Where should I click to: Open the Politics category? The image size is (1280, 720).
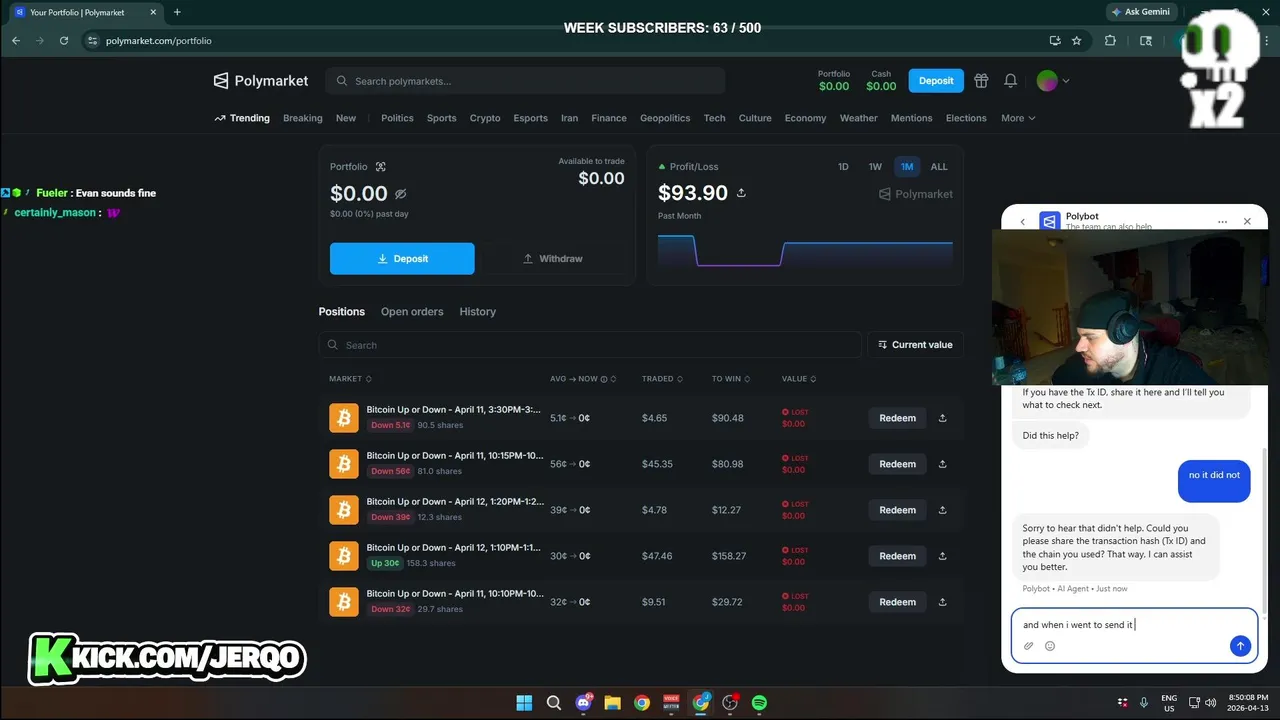pos(397,118)
